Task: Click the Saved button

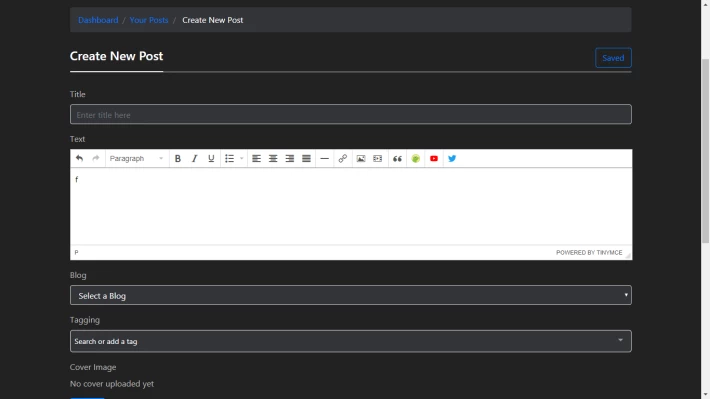Action: pos(613,58)
